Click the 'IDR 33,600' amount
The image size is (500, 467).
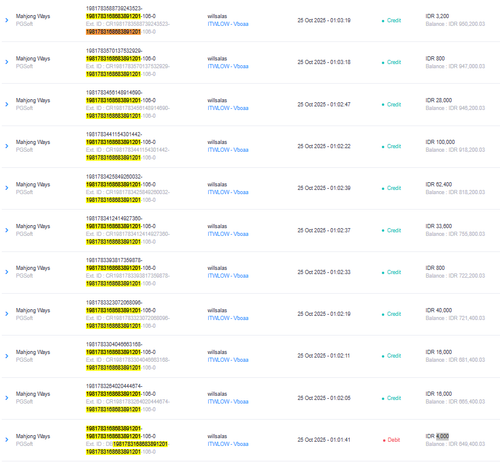439,226
